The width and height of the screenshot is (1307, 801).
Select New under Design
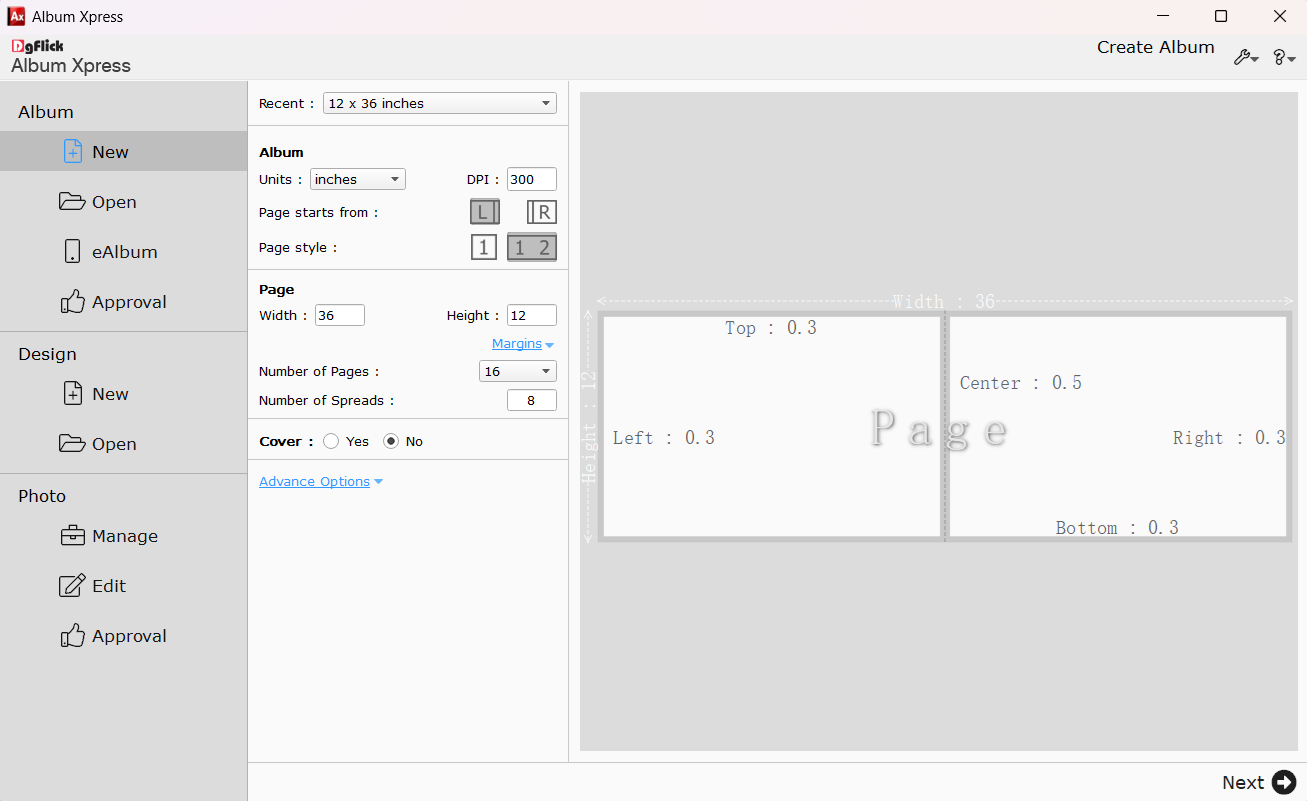[x=123, y=393]
